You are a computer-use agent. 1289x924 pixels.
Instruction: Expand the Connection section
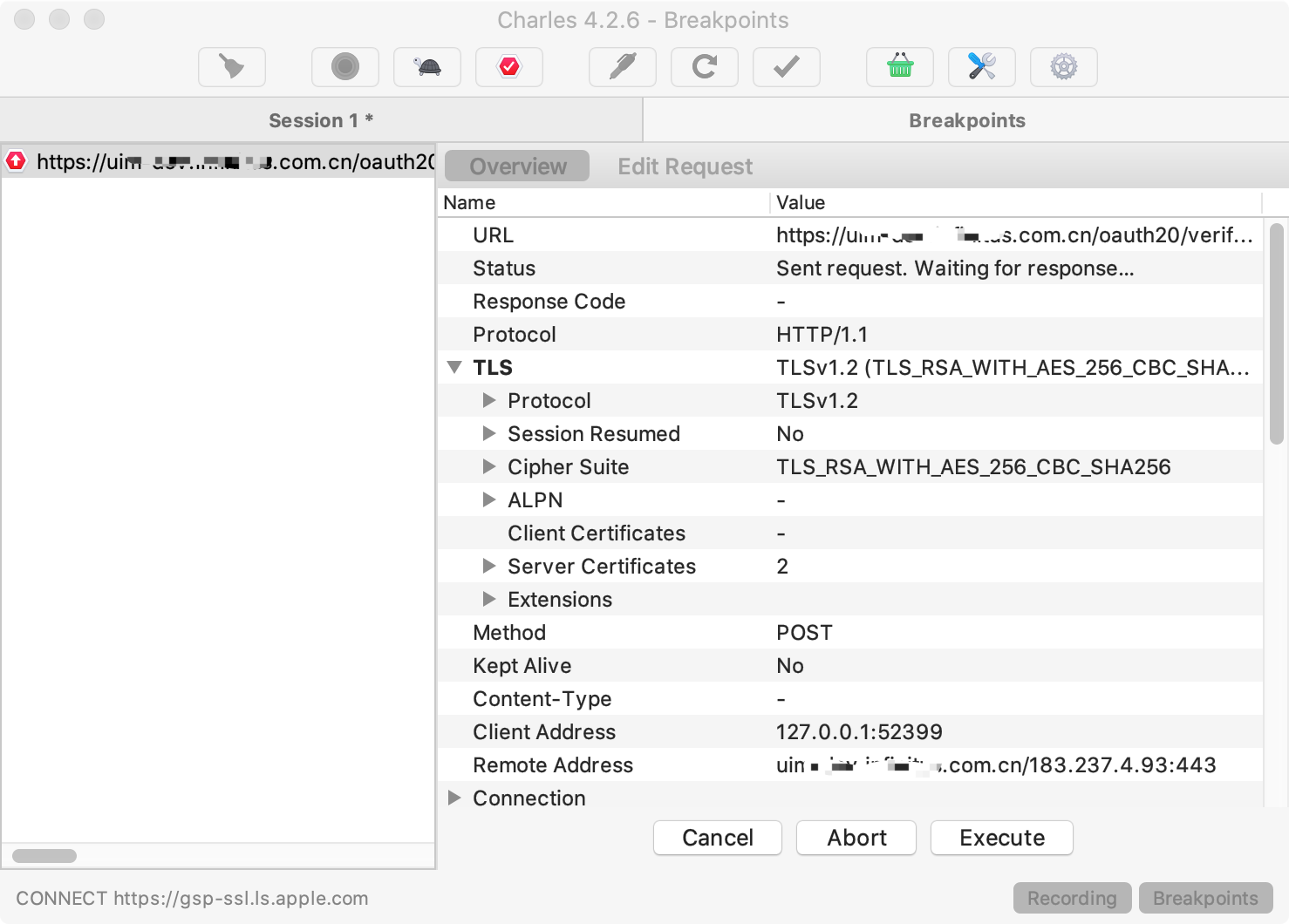tap(454, 798)
